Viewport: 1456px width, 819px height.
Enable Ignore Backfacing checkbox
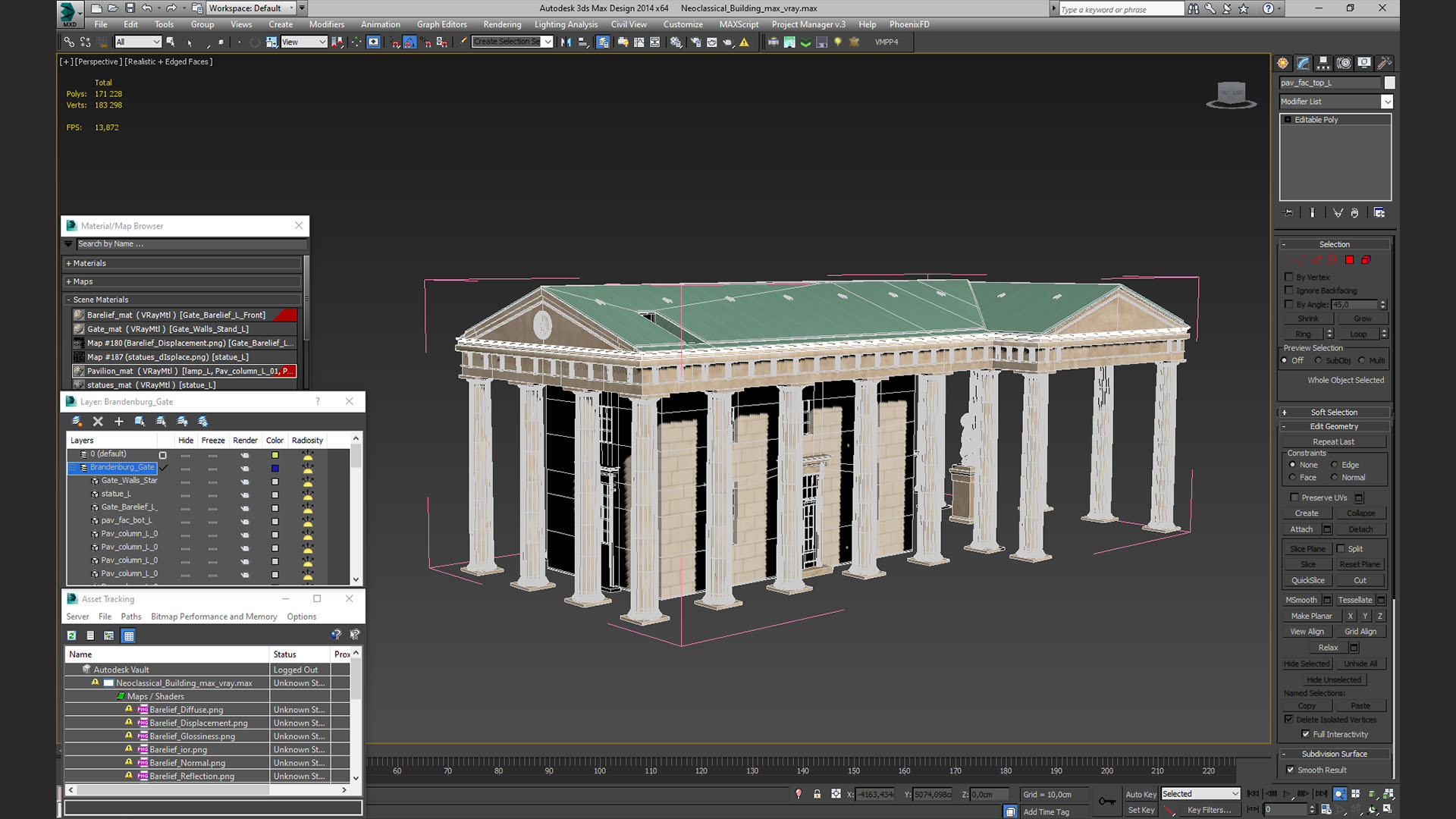tap(1288, 290)
